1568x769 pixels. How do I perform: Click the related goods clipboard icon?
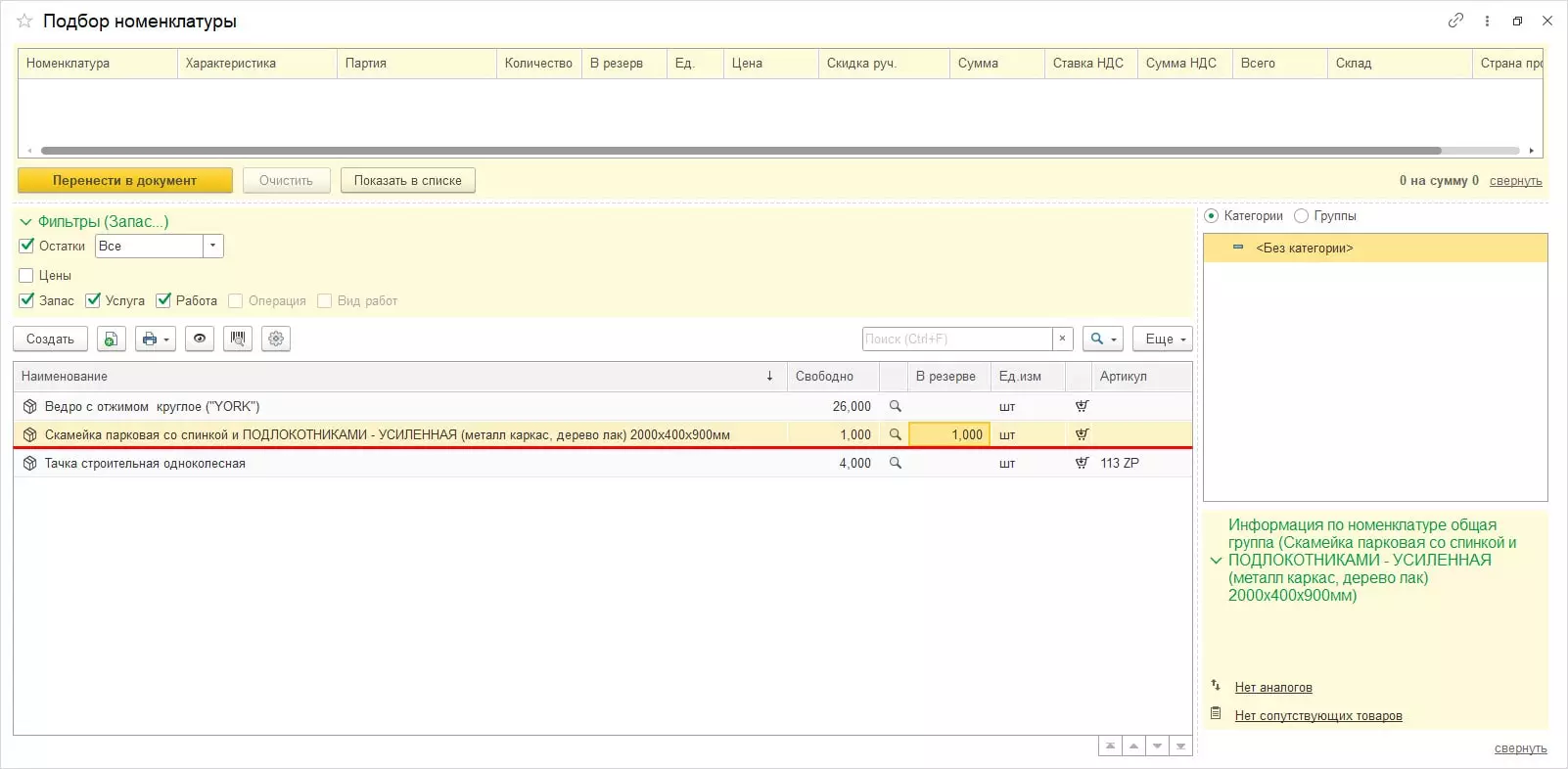coord(1216,713)
